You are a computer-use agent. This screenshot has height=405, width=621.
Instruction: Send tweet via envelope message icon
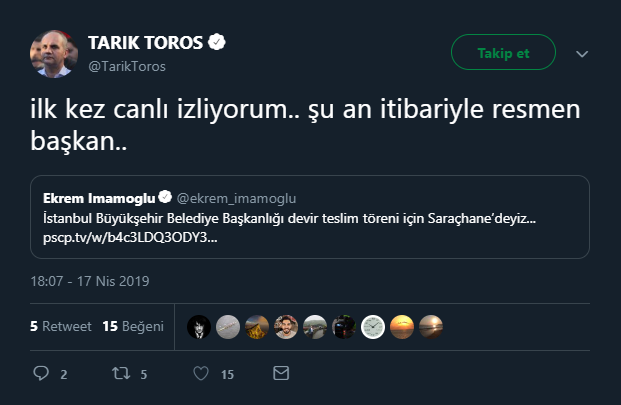pos(281,374)
